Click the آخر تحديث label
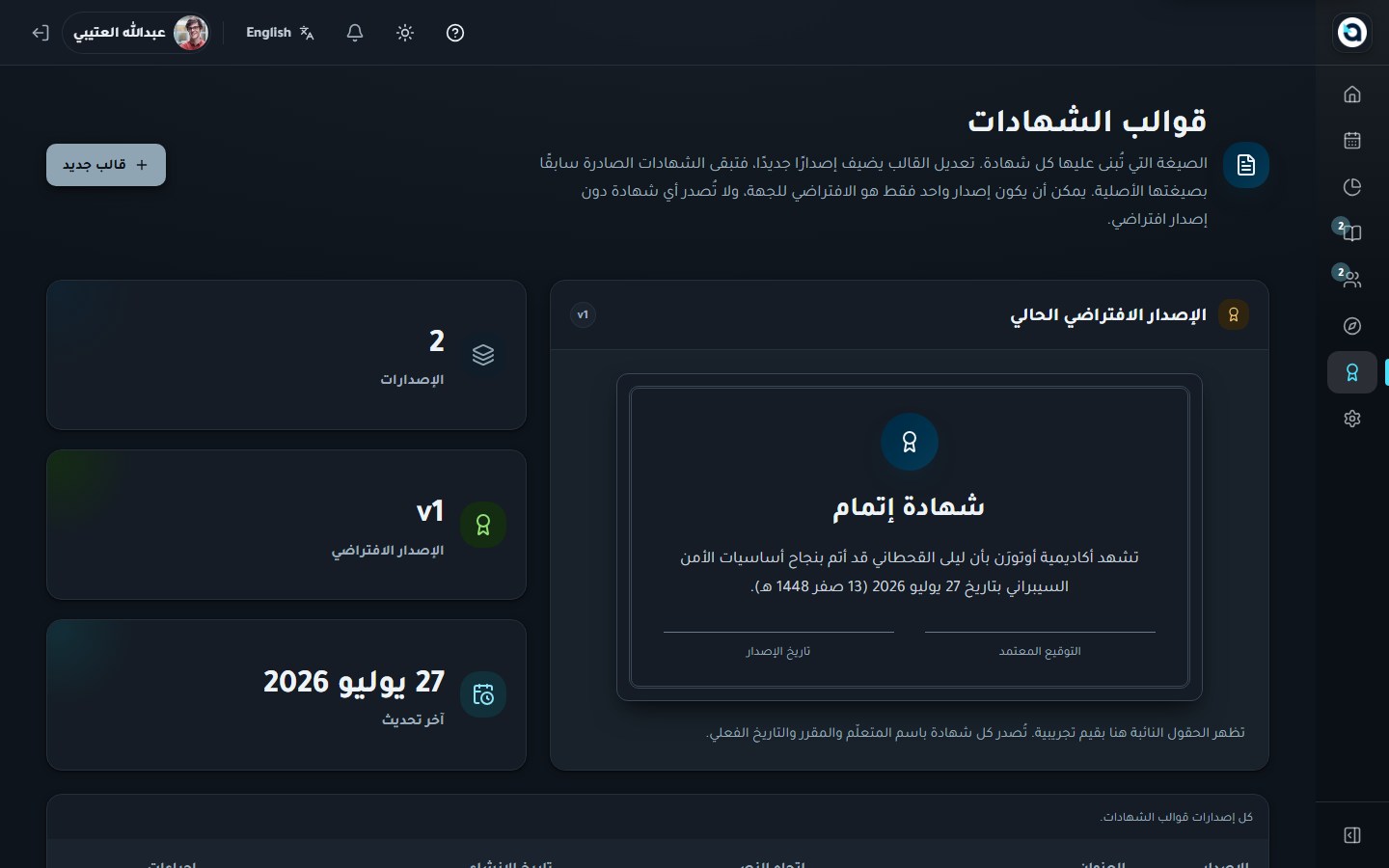This screenshot has height=868, width=1389. tap(413, 719)
